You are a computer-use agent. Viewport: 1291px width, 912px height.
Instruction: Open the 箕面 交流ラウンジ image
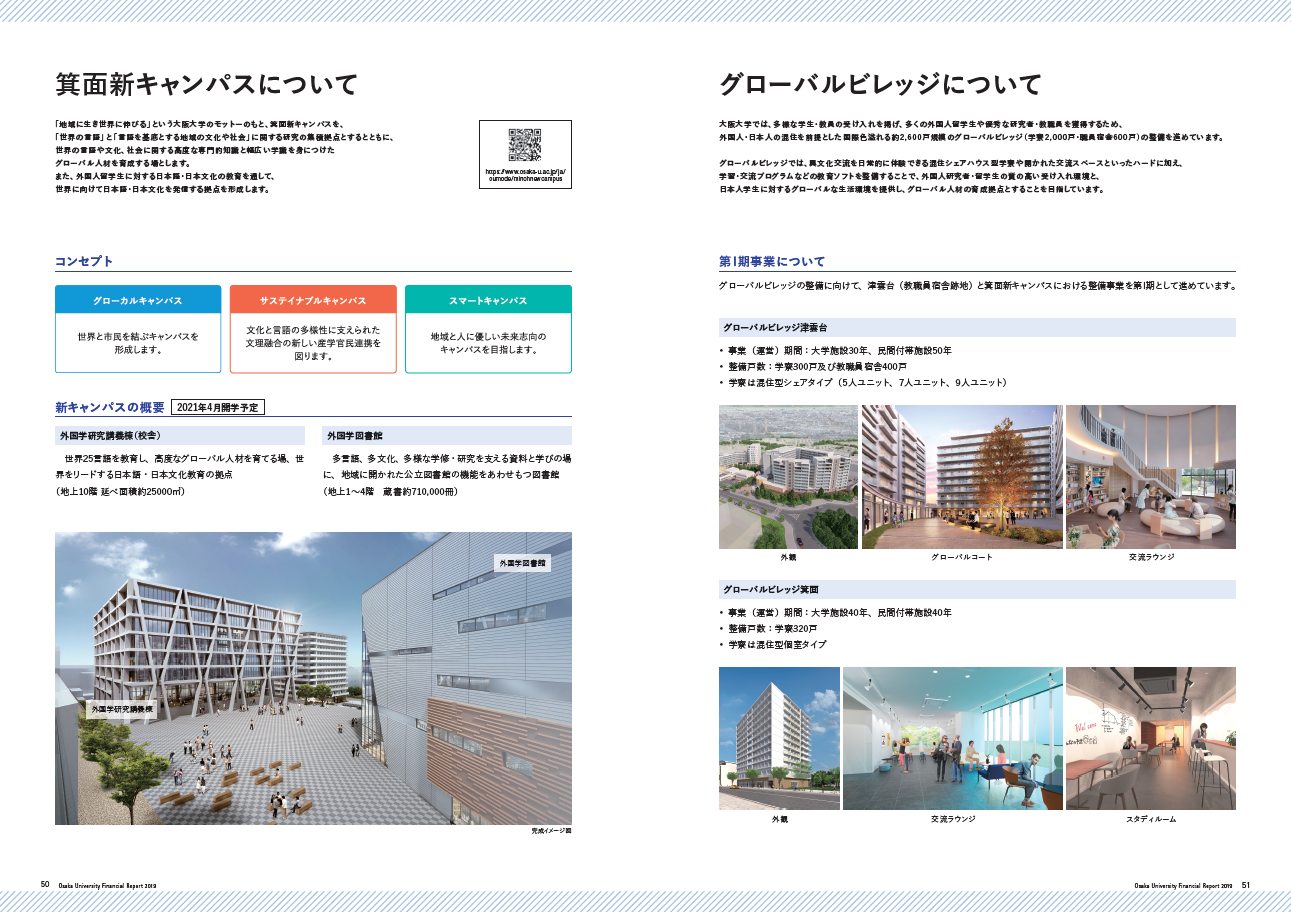[952, 738]
